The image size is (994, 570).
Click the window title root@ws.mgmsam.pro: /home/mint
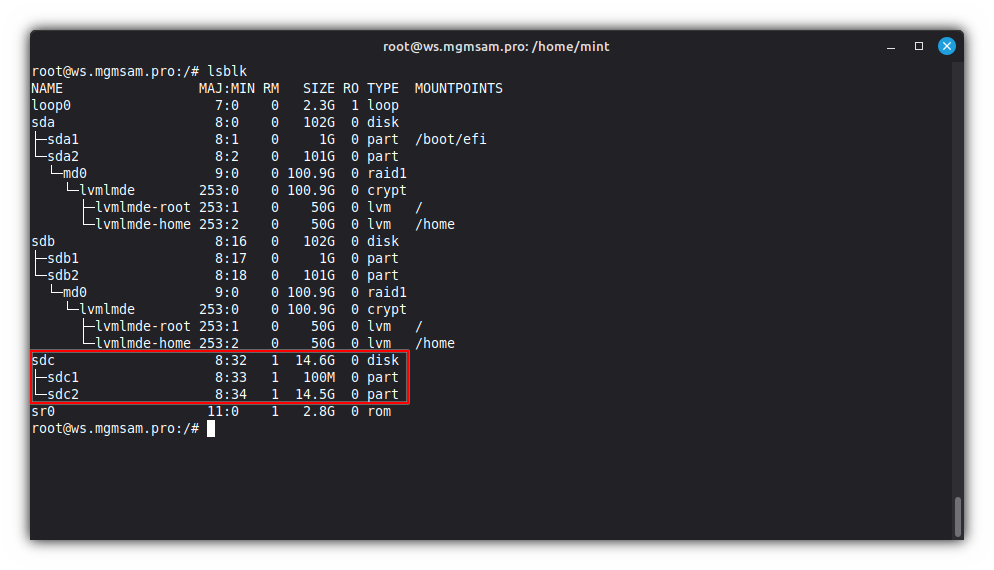(496, 46)
